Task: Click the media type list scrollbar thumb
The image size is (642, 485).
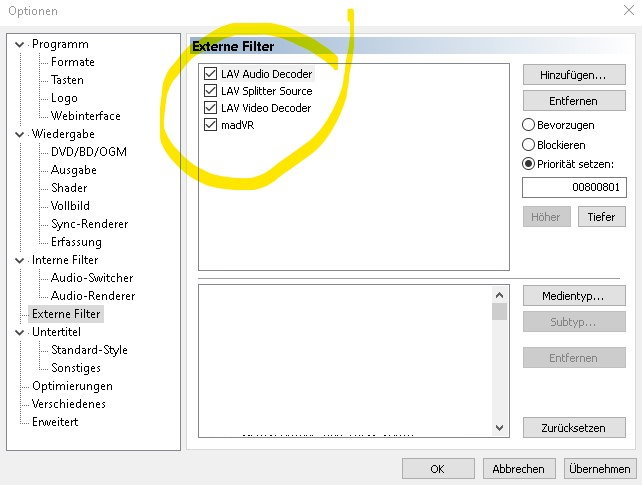Action: pos(499,312)
